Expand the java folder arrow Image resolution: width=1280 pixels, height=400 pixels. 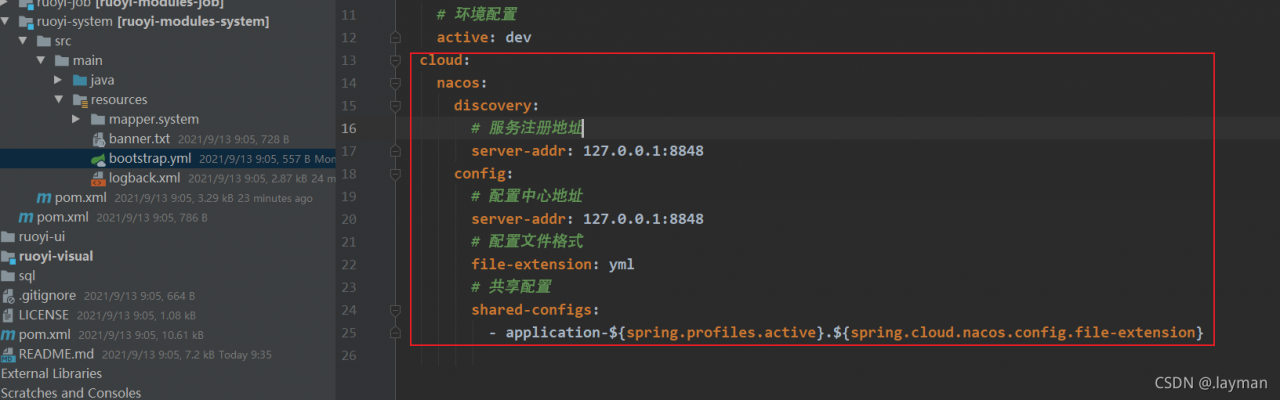[59, 80]
